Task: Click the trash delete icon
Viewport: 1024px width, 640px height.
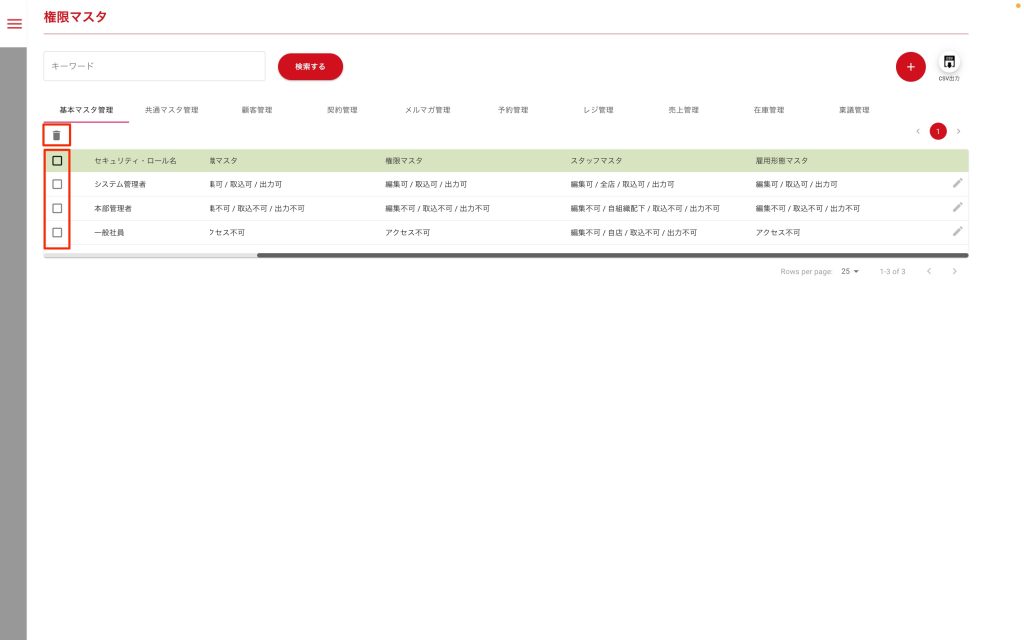Action: tap(57, 135)
